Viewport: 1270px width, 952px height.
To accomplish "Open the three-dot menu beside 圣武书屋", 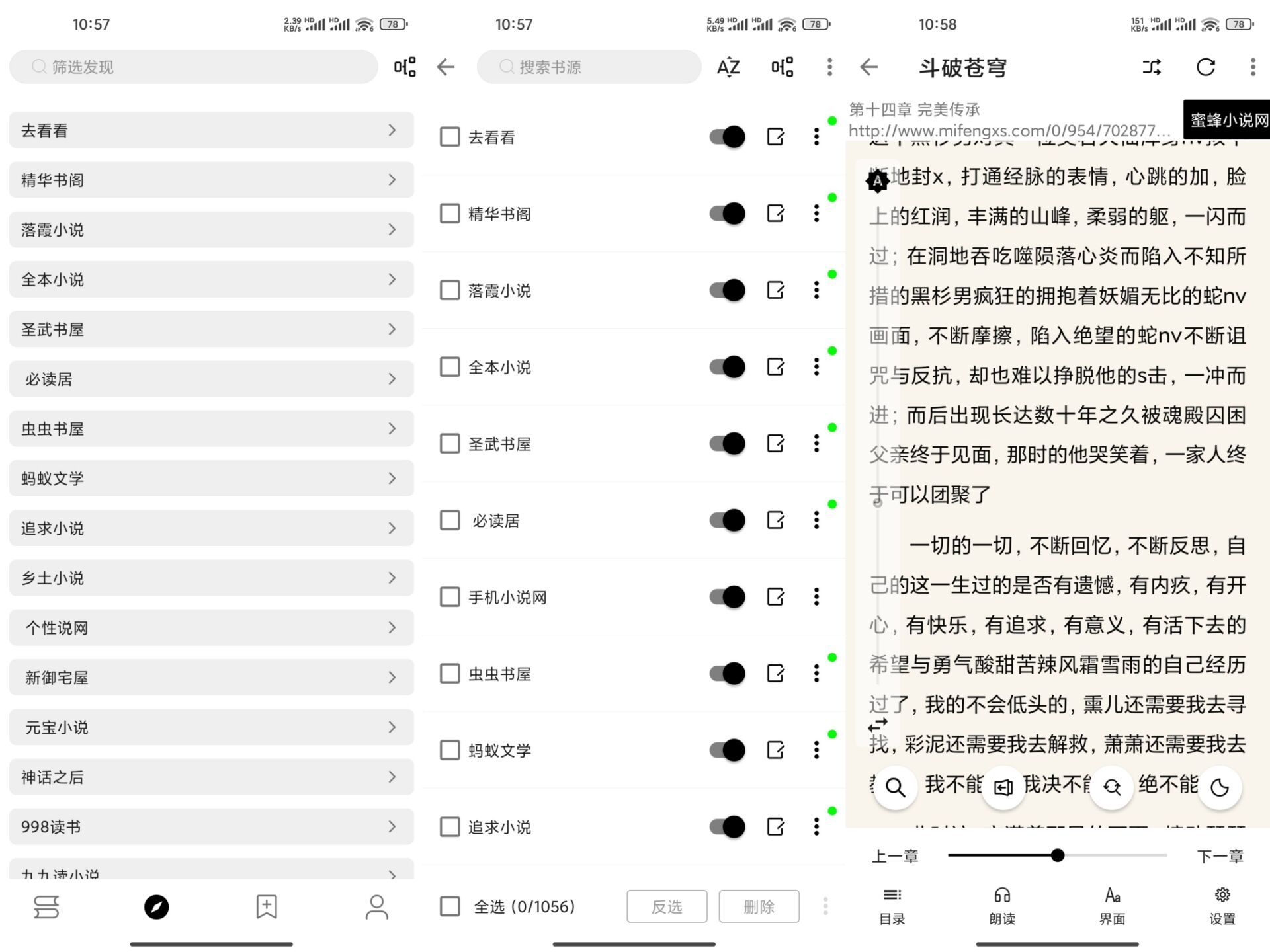I will (816, 443).
